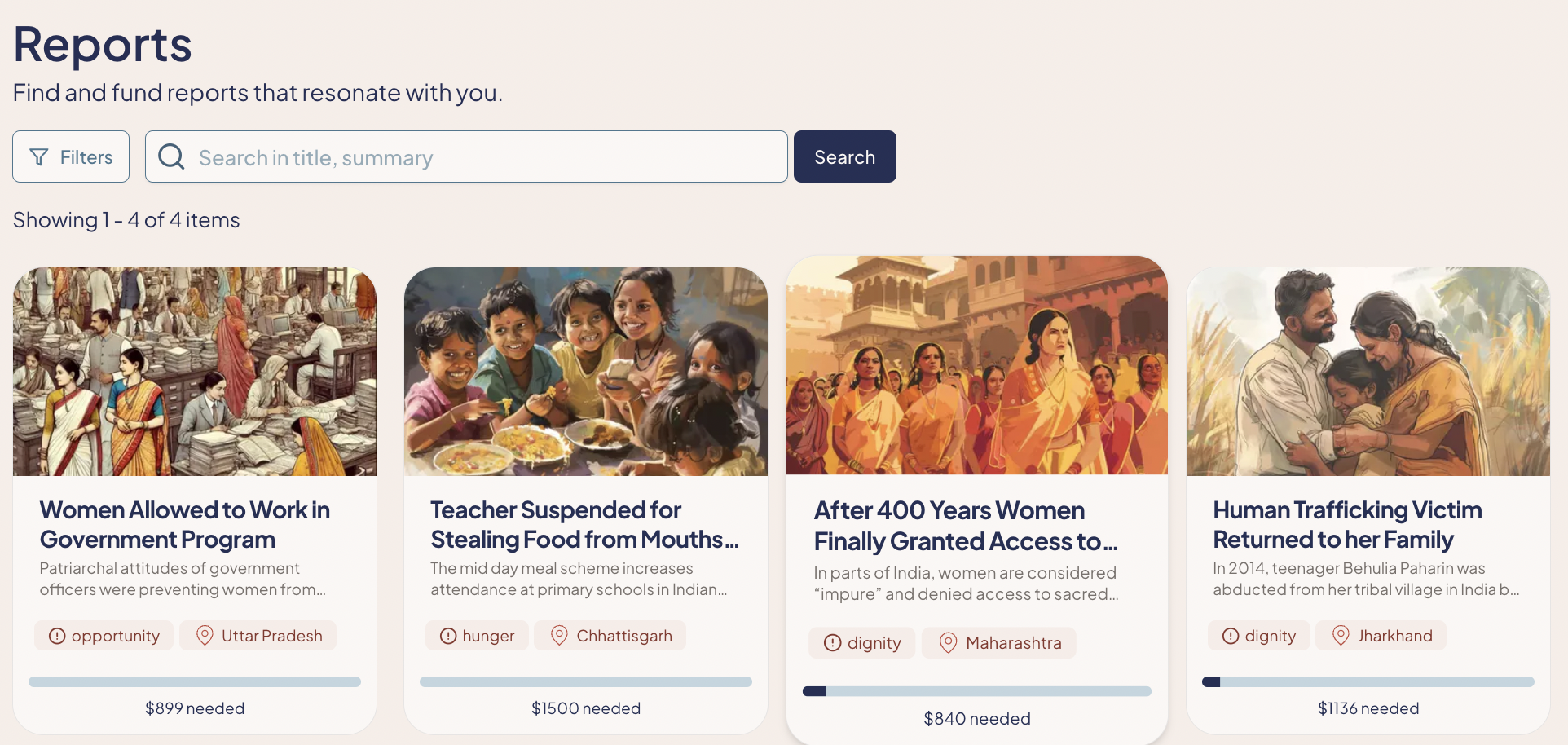The width and height of the screenshot is (1568, 745).
Task: Open the Teacher Suspended for Stealing Food report
Action: [584, 524]
